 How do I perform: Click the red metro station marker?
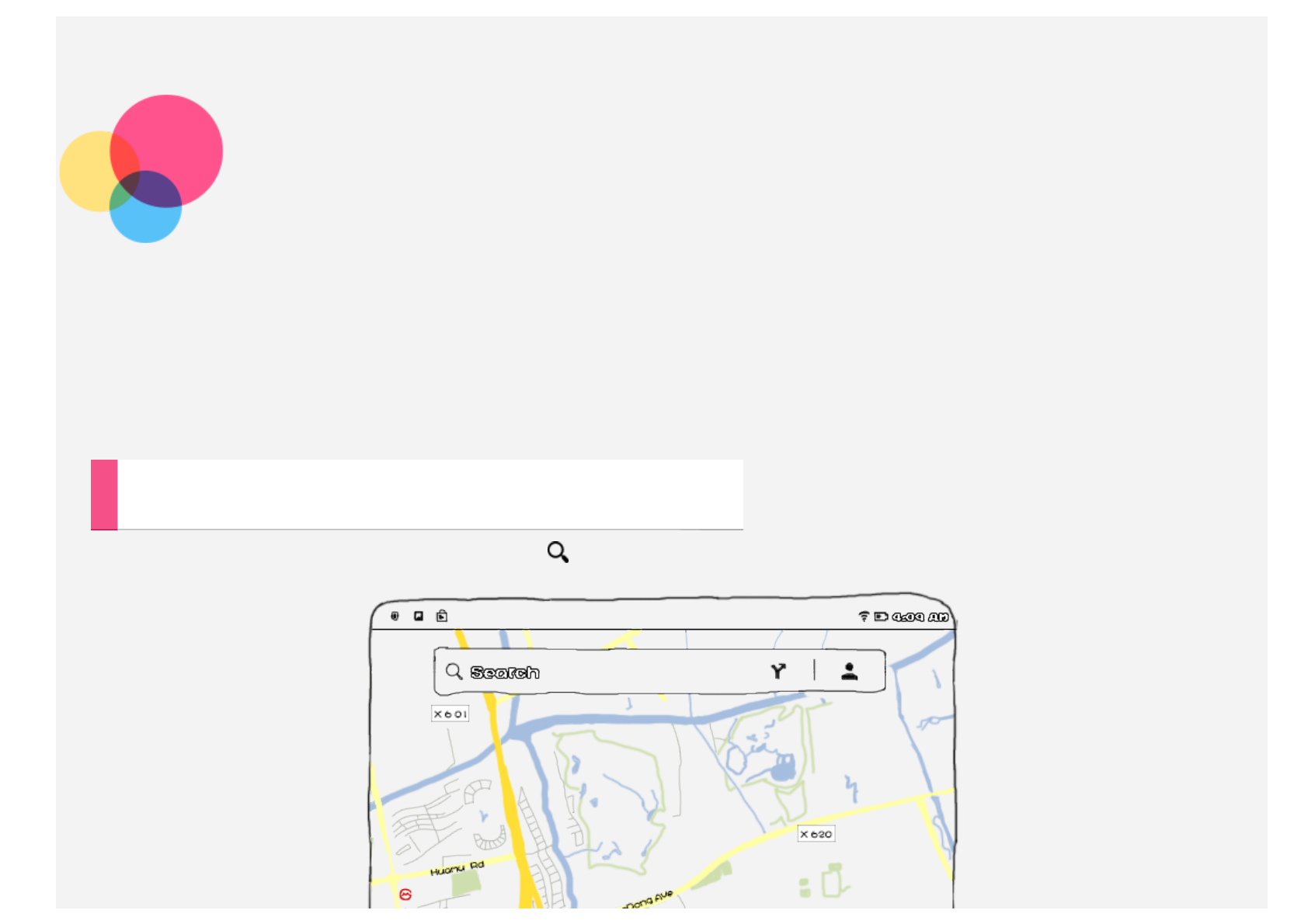pos(405,894)
